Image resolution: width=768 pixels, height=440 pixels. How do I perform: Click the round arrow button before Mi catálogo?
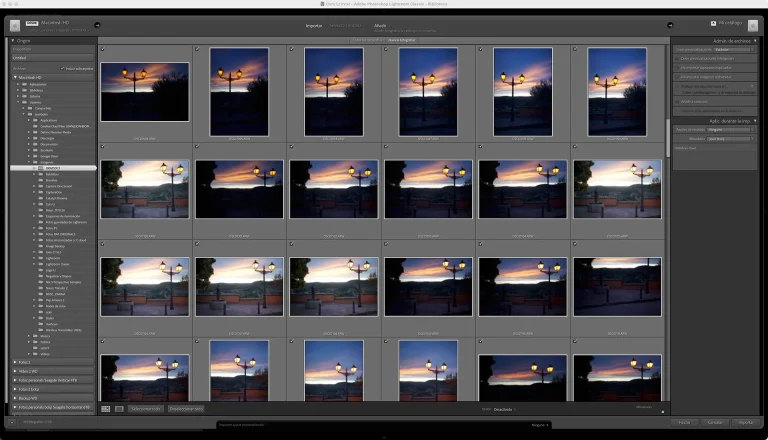click(670, 25)
